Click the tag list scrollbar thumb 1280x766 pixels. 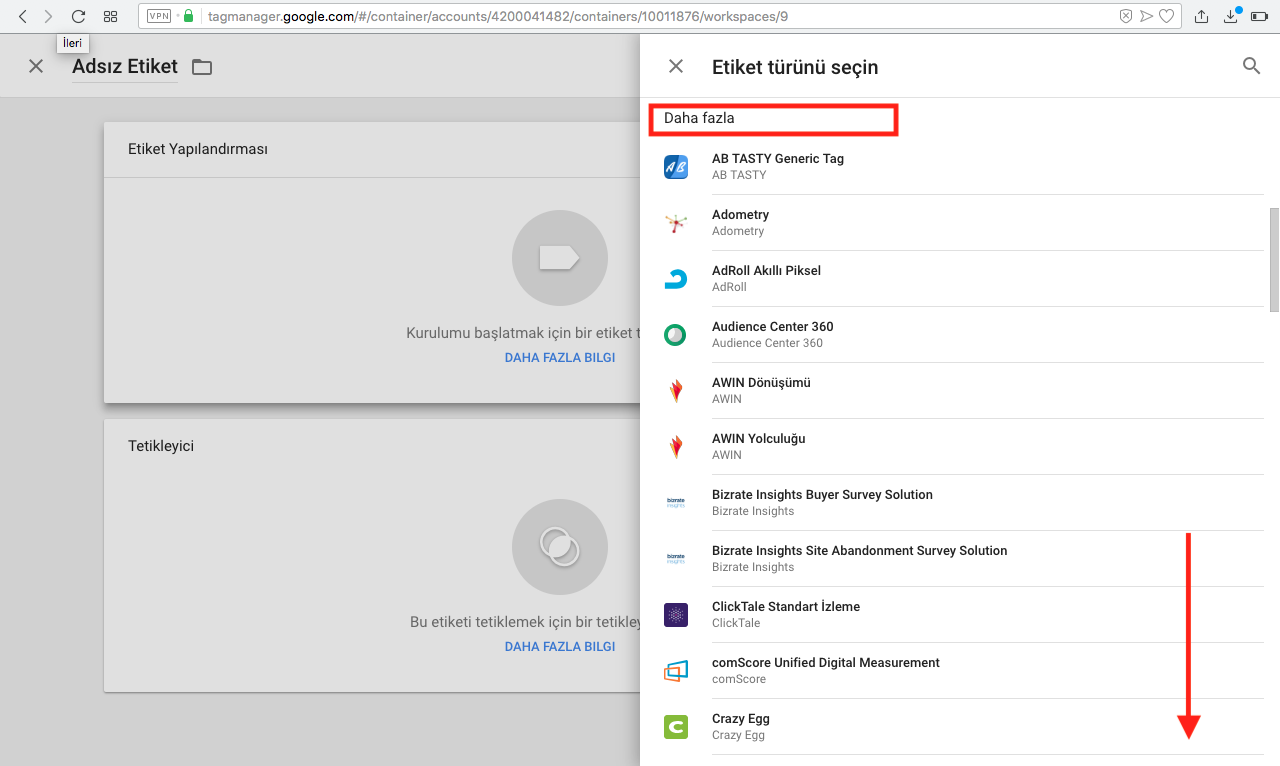1274,260
